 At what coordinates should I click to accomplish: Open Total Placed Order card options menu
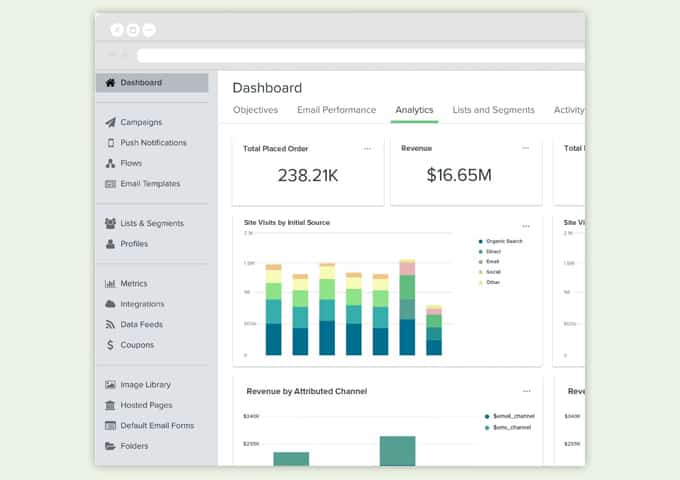click(x=367, y=149)
